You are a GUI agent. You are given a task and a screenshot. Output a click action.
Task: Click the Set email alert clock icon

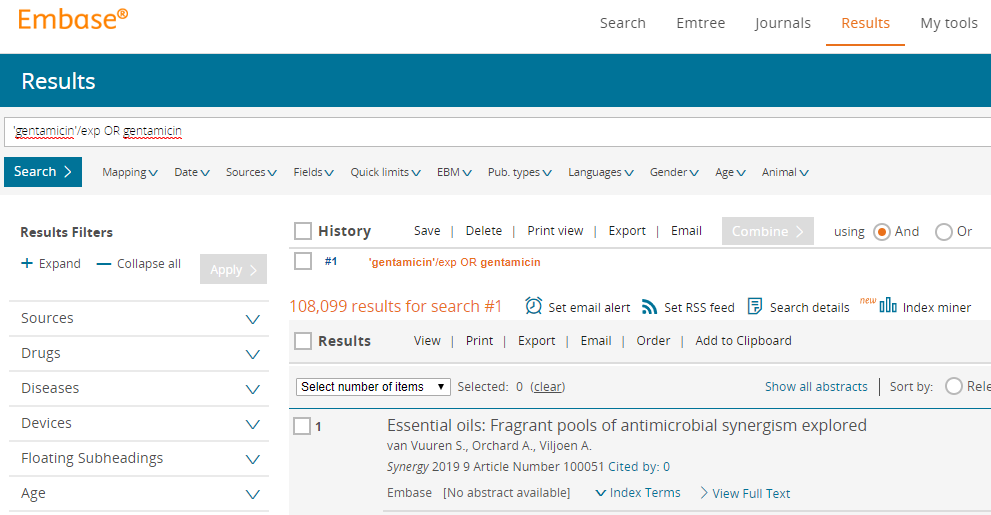pyautogui.click(x=534, y=306)
